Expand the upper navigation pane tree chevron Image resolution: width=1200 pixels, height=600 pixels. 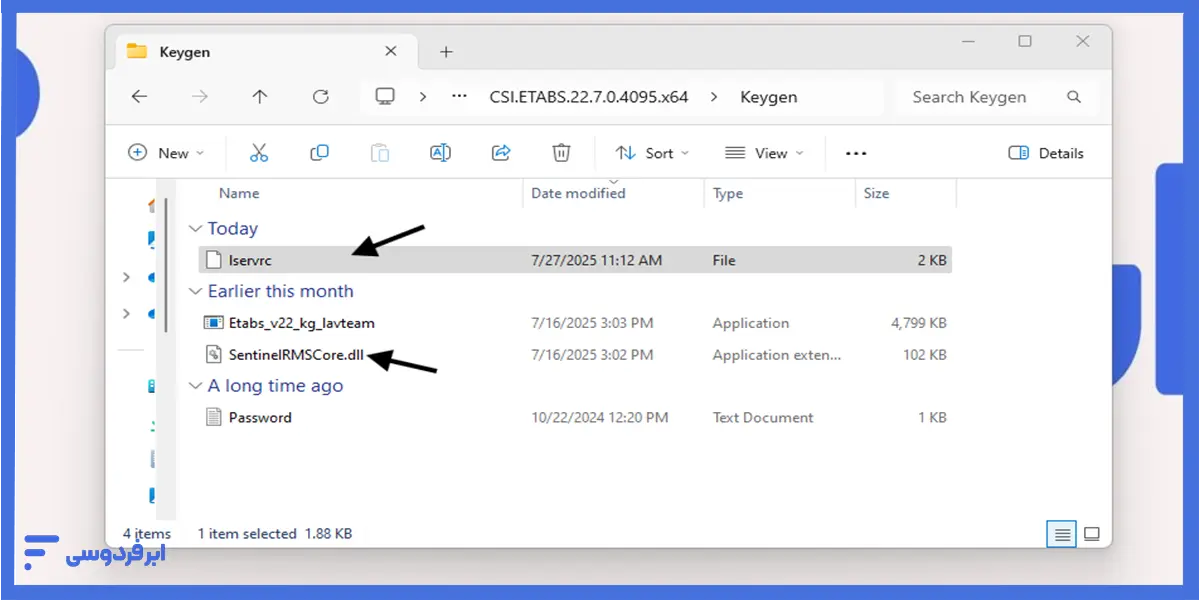tap(126, 277)
